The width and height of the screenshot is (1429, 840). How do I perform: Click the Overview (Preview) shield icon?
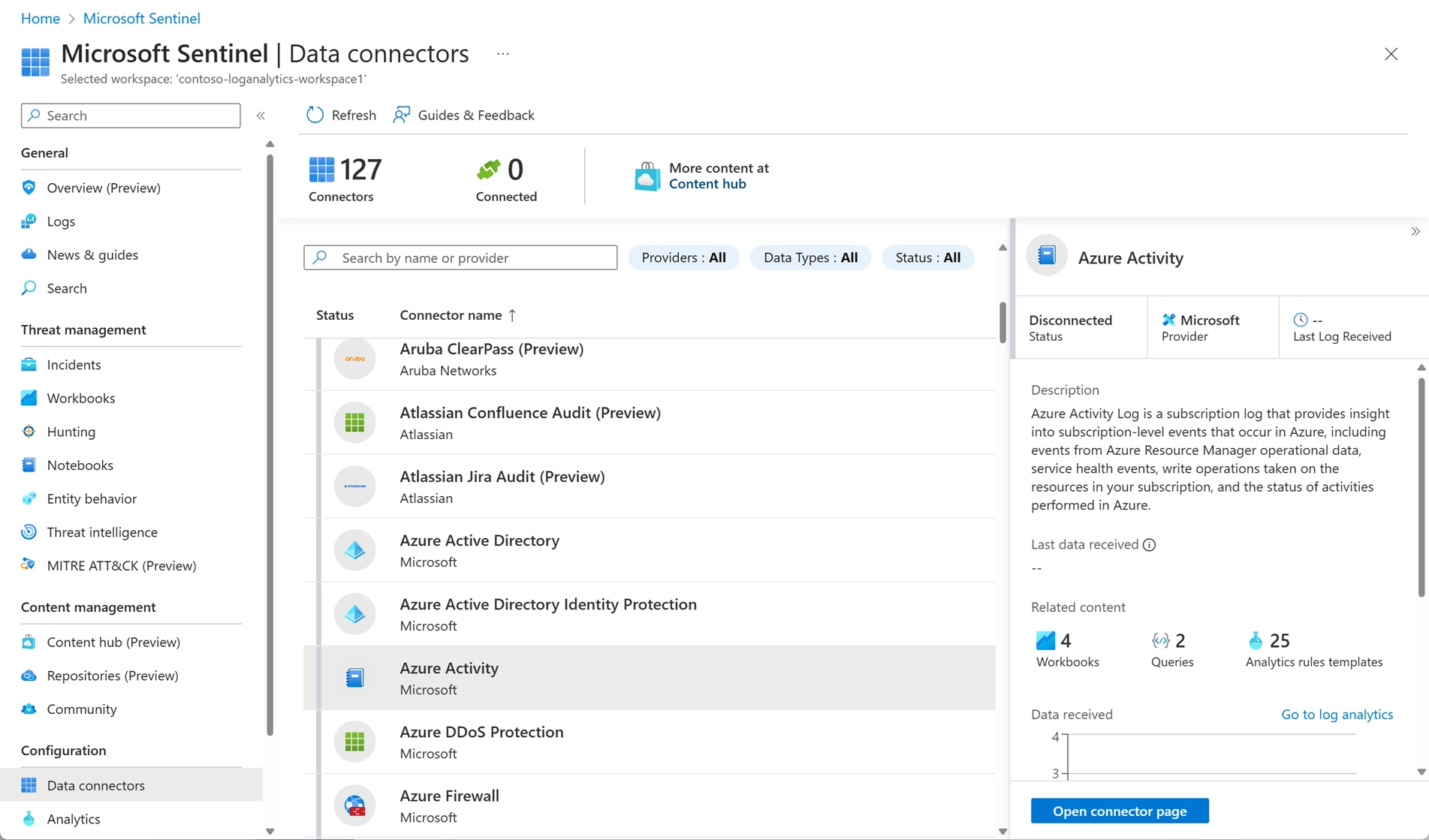(29, 188)
